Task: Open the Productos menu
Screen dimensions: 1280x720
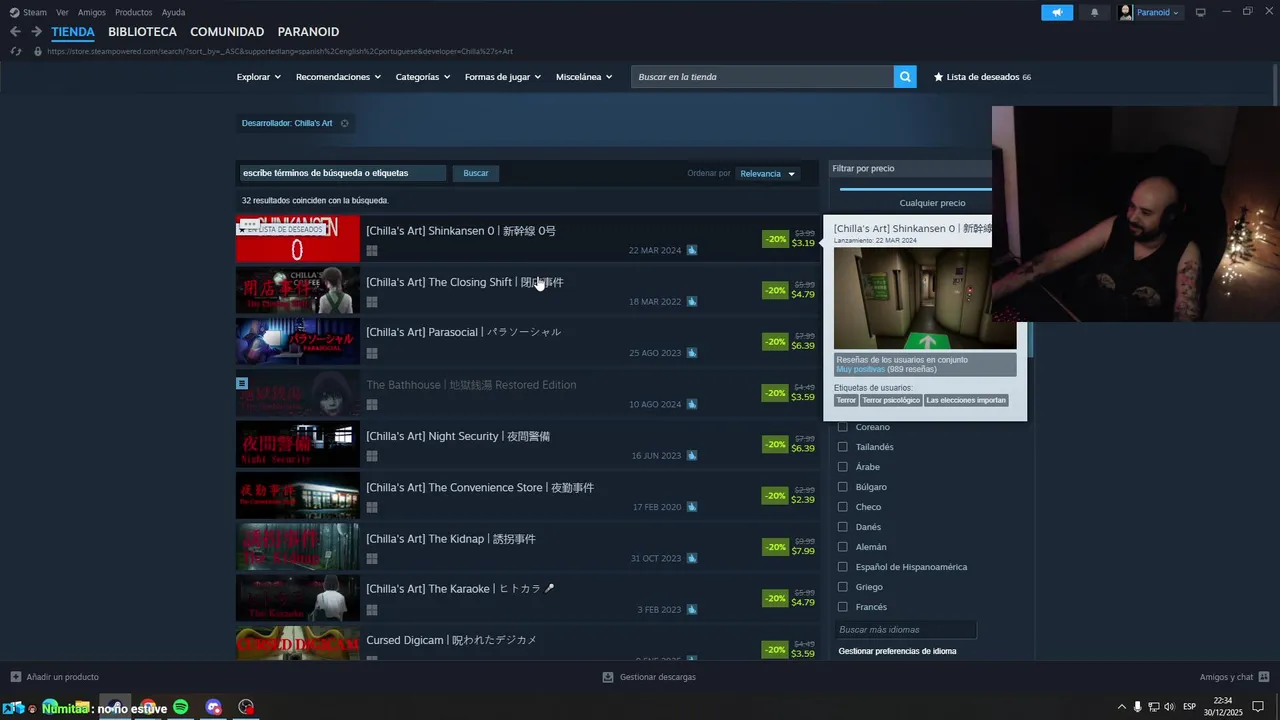Action: 134,12
